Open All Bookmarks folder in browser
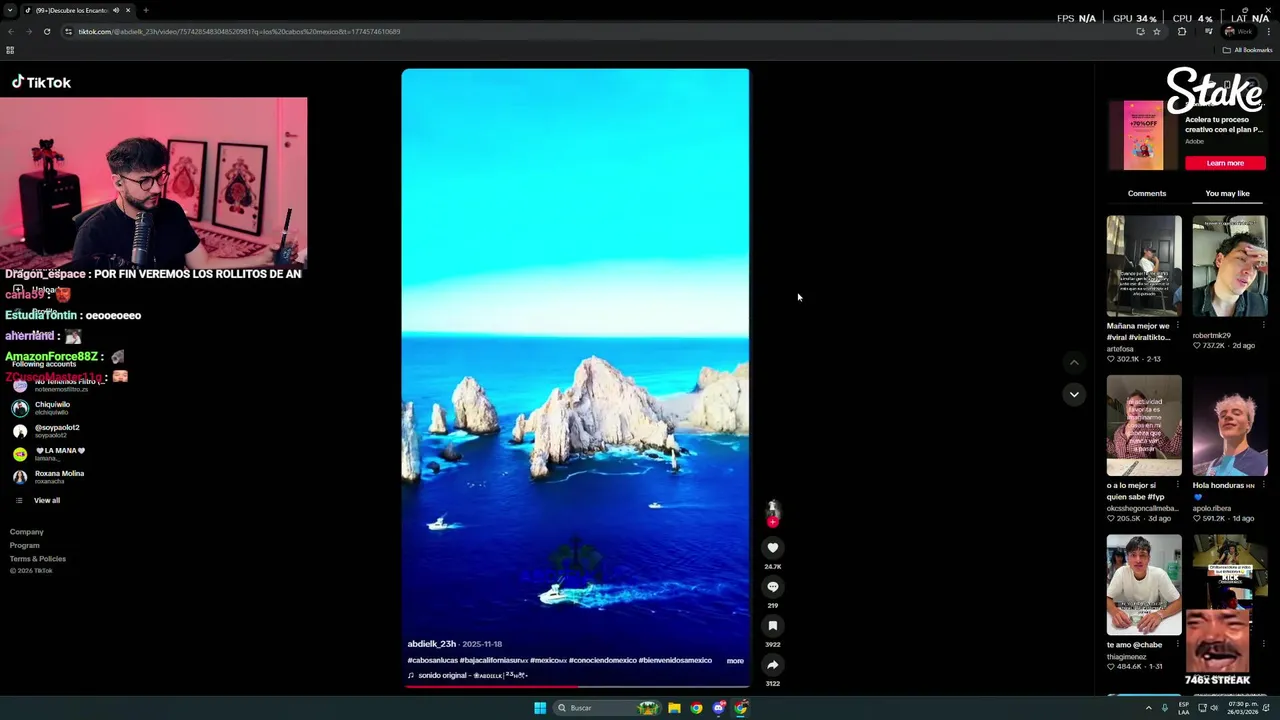Image resolution: width=1280 pixels, height=720 pixels. click(x=1247, y=50)
